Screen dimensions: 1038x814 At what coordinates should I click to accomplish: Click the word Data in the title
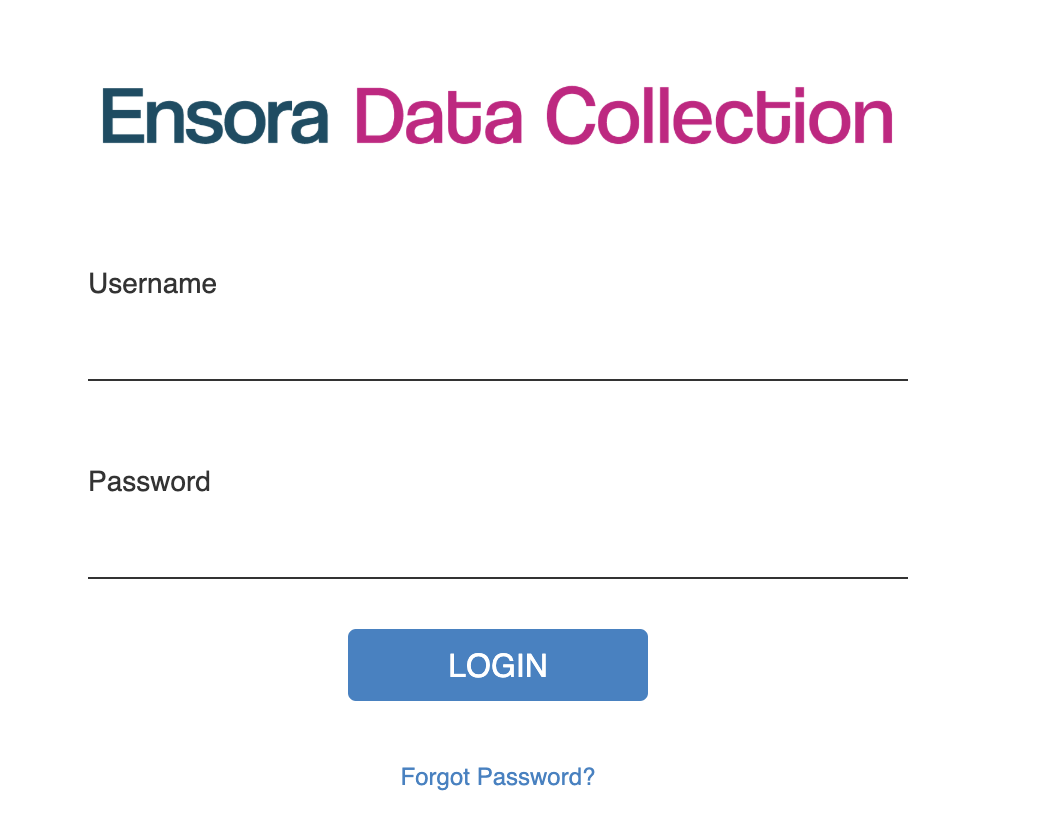point(439,116)
